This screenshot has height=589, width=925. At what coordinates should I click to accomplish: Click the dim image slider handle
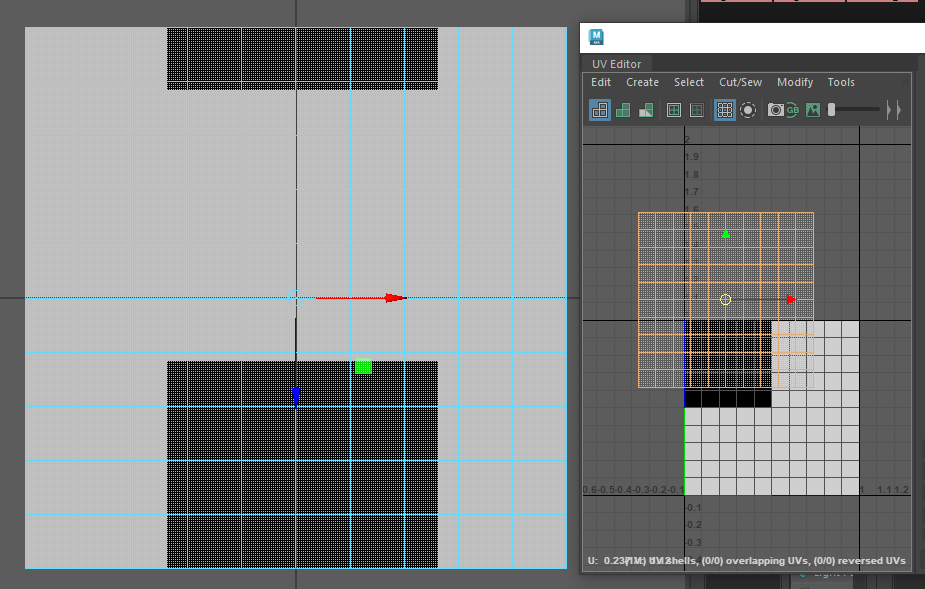[x=831, y=110]
